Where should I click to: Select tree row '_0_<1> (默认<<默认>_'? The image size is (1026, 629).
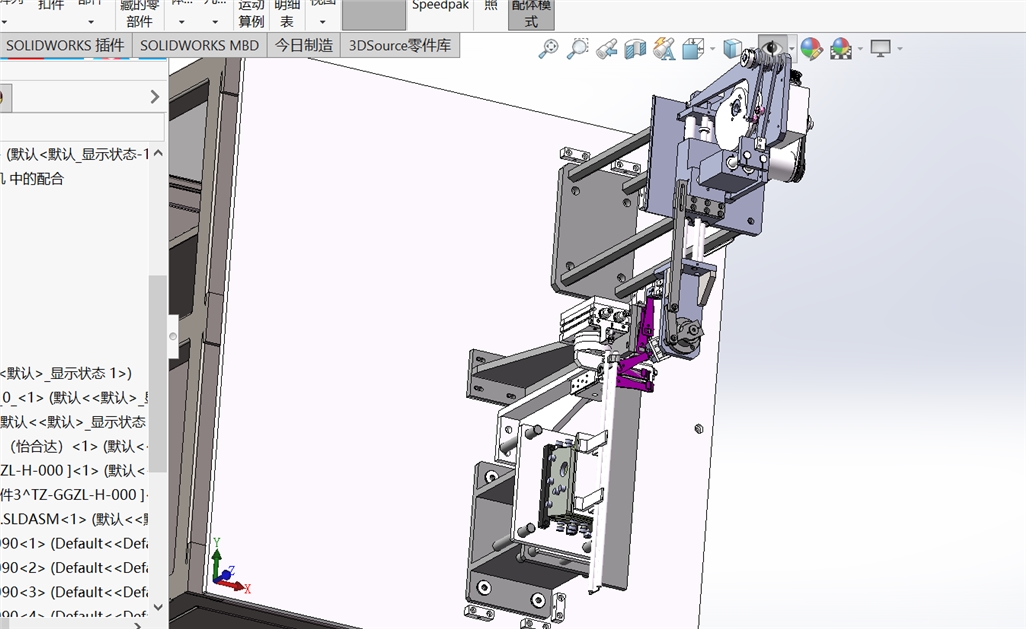click(x=75, y=398)
